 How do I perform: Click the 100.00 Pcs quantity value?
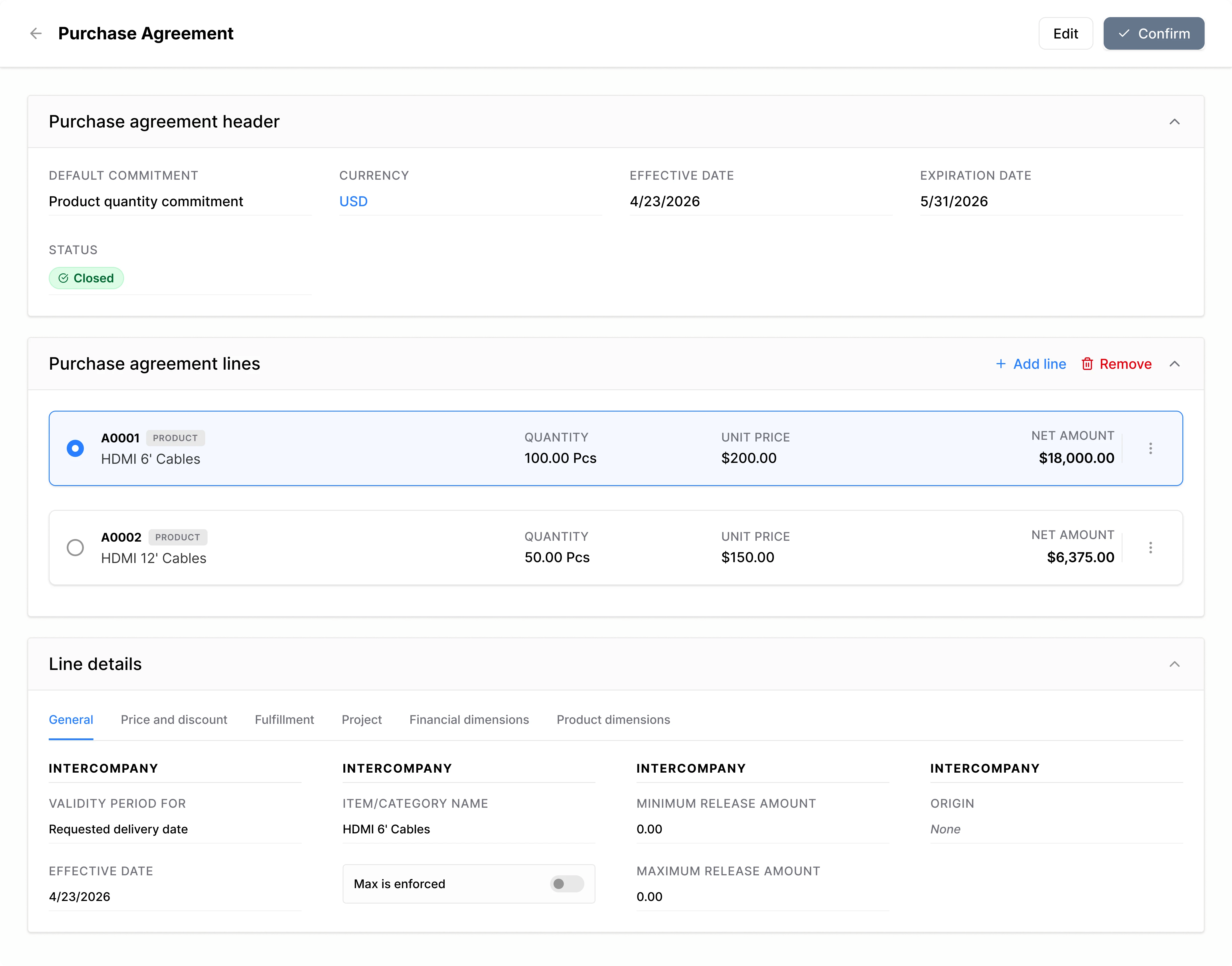(560, 458)
